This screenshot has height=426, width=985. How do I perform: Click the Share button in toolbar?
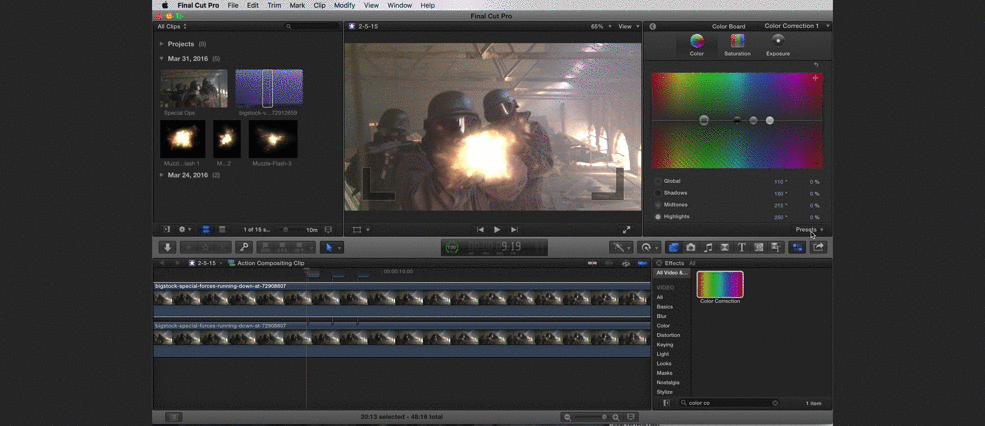(x=819, y=247)
